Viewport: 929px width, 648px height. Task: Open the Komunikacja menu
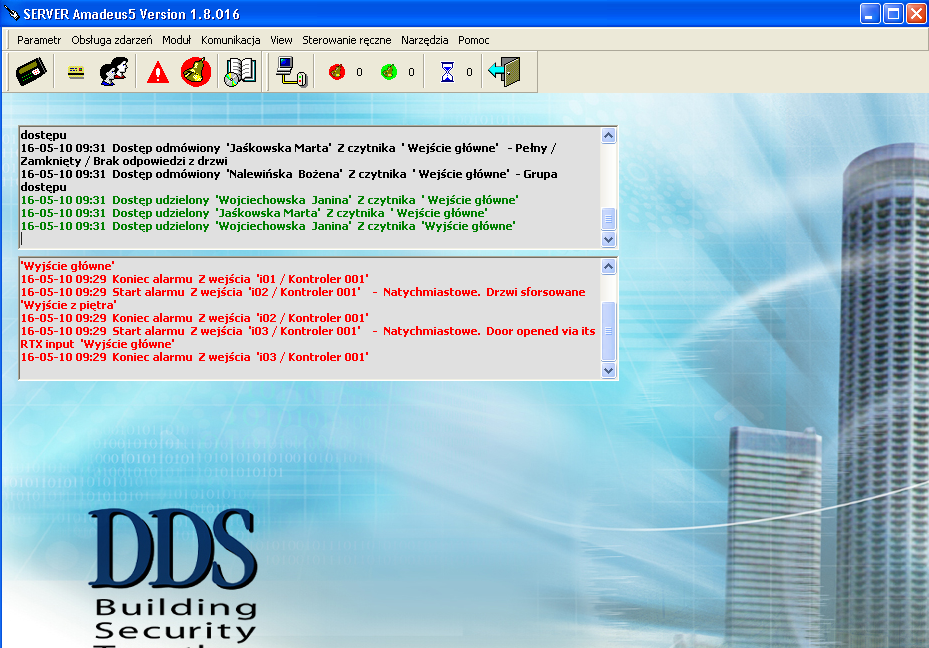[230, 40]
